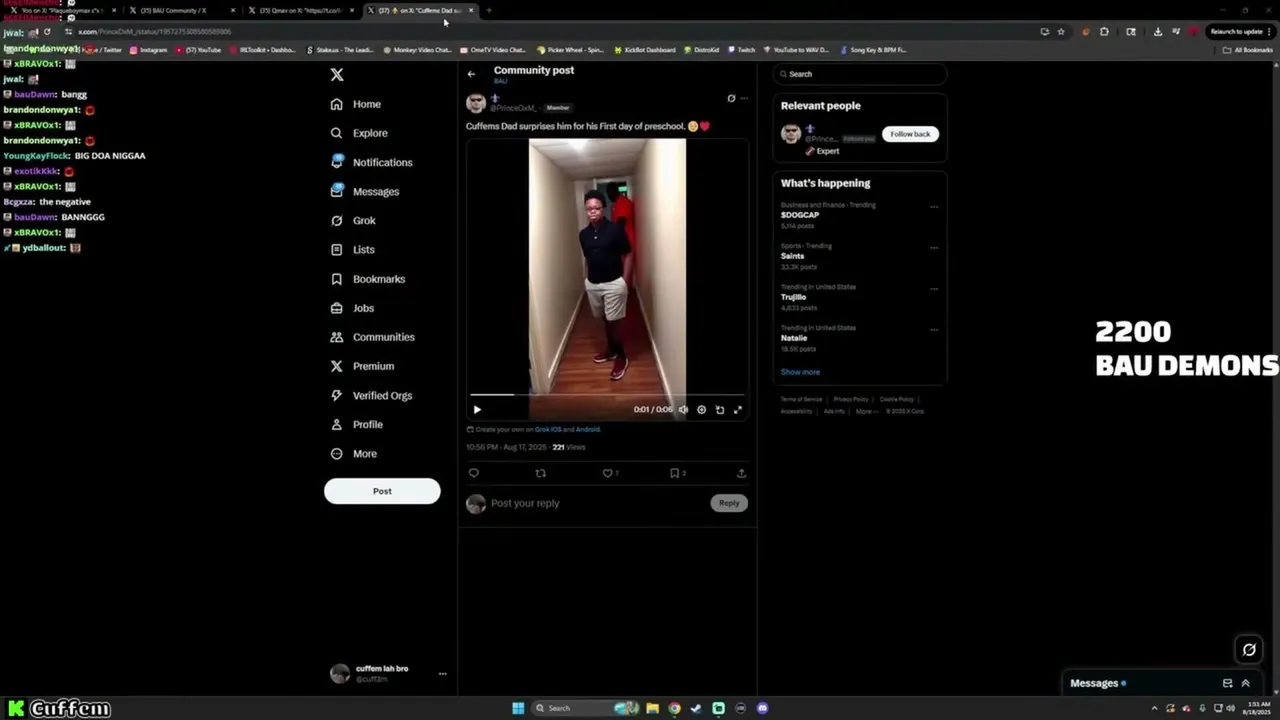Open the Home page
Viewport: 1280px width, 720px height.
point(356,104)
